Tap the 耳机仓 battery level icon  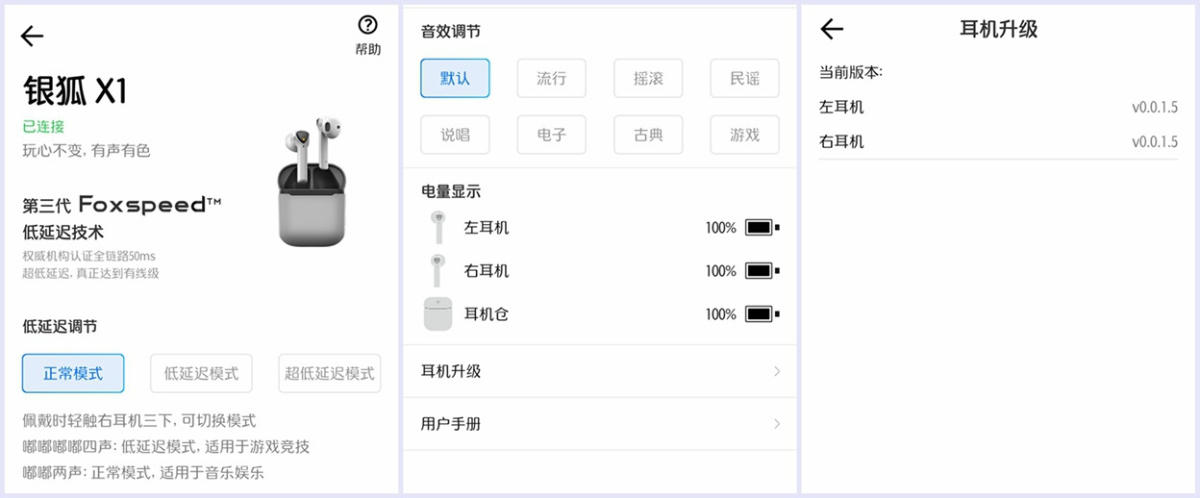(762, 314)
